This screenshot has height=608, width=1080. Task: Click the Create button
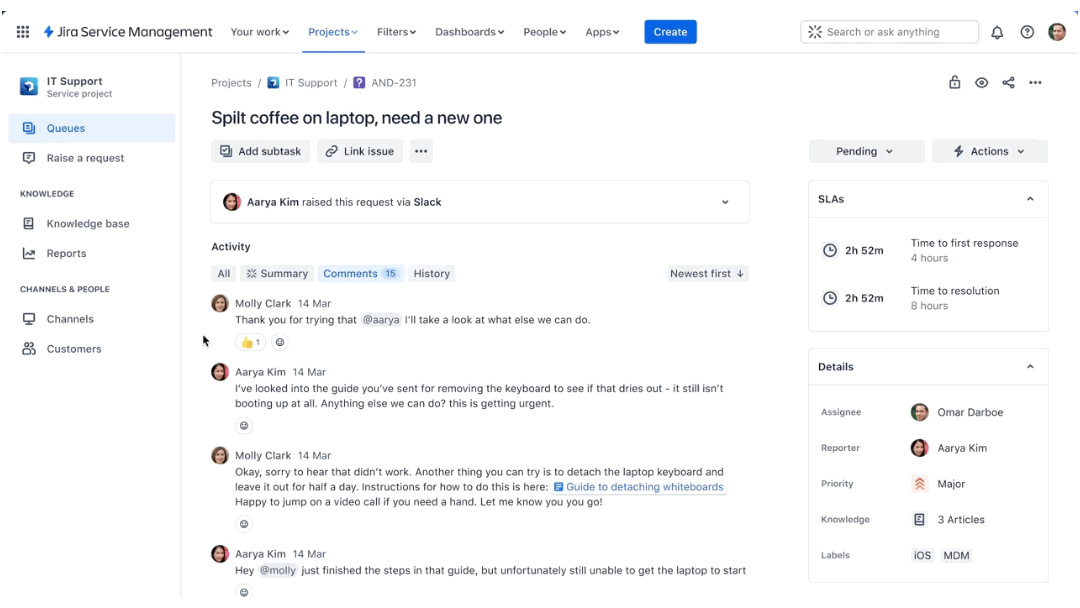point(670,32)
